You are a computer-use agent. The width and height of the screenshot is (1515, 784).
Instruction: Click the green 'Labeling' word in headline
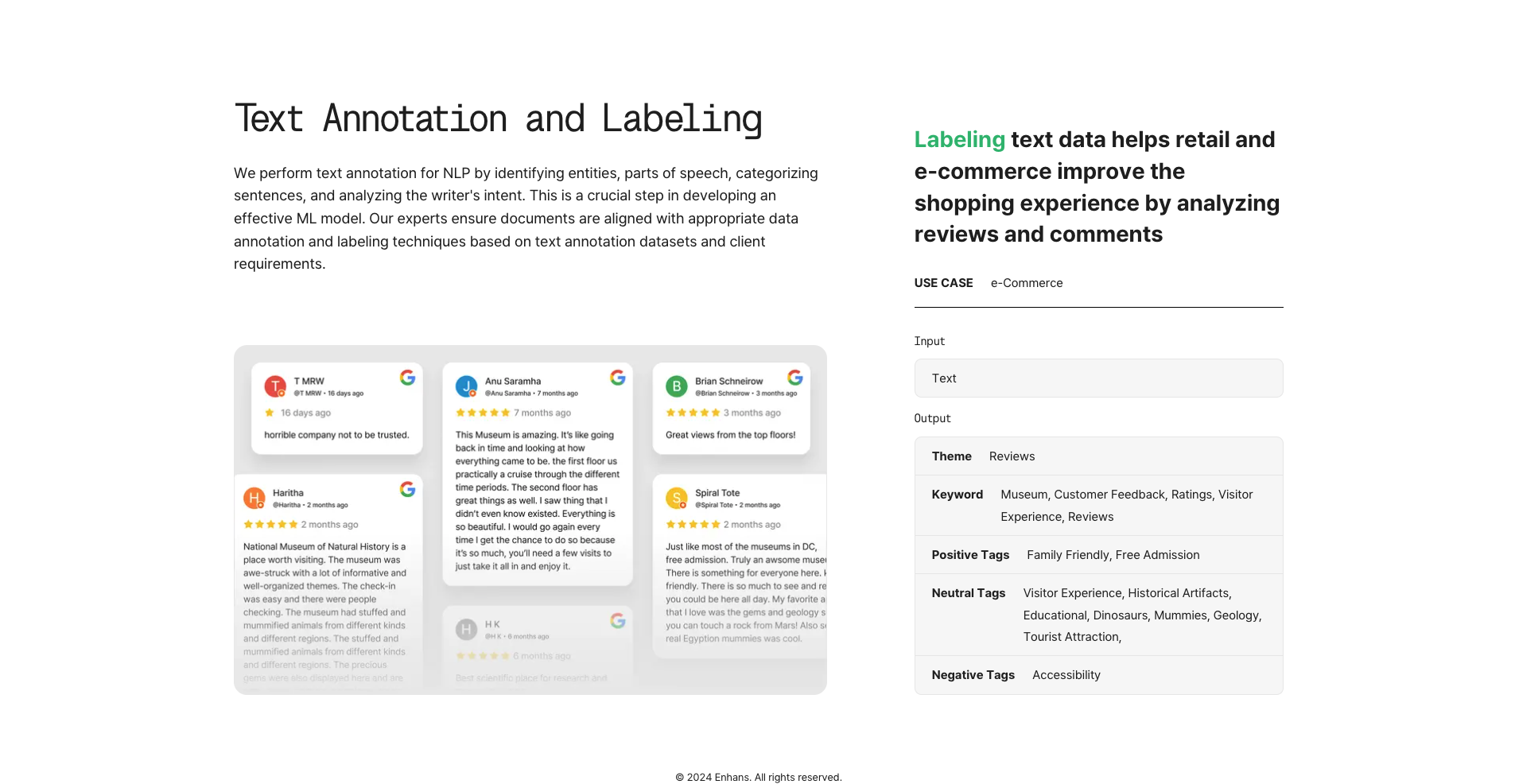tap(959, 140)
